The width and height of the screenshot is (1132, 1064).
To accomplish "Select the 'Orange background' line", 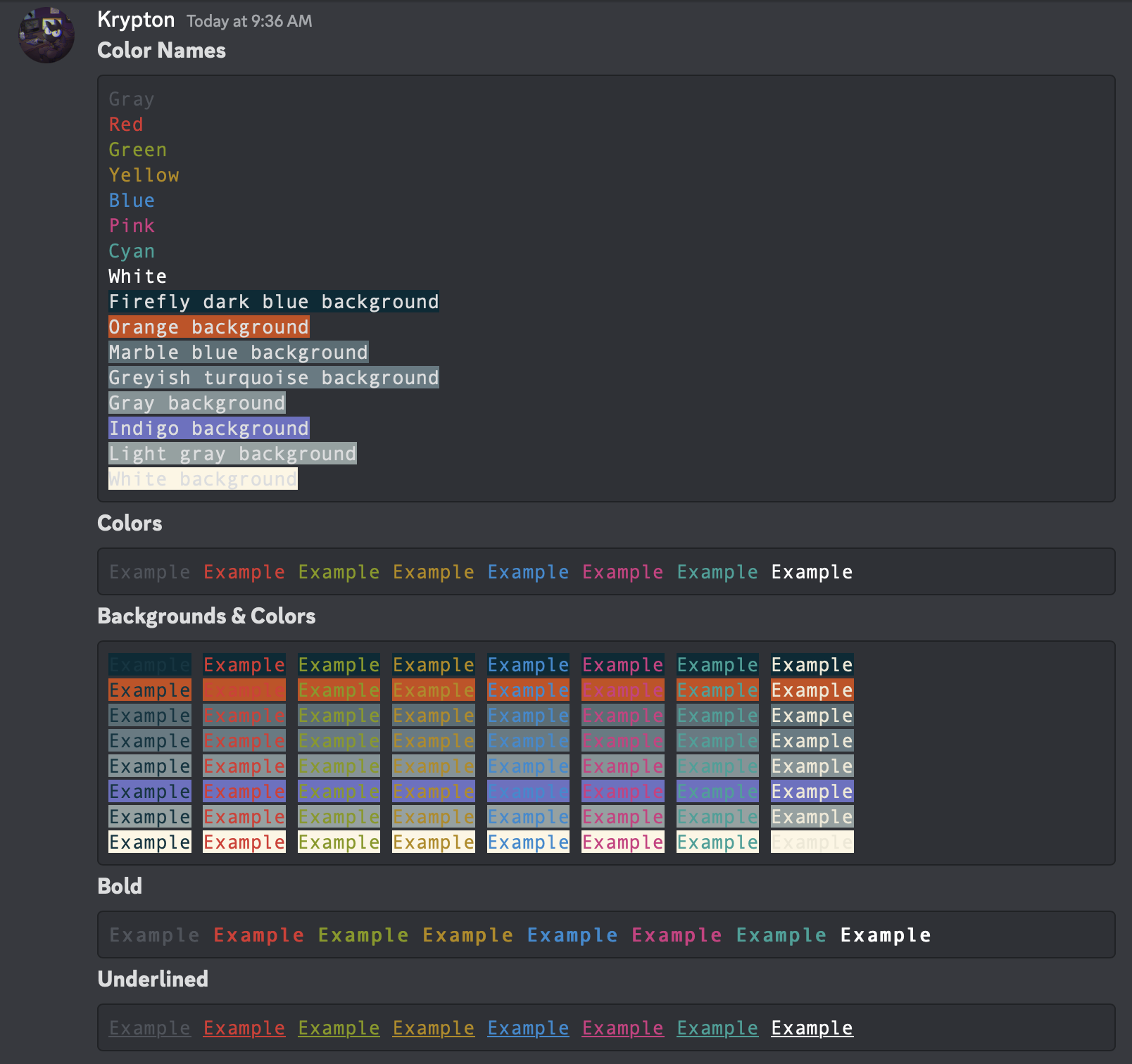I will (209, 327).
